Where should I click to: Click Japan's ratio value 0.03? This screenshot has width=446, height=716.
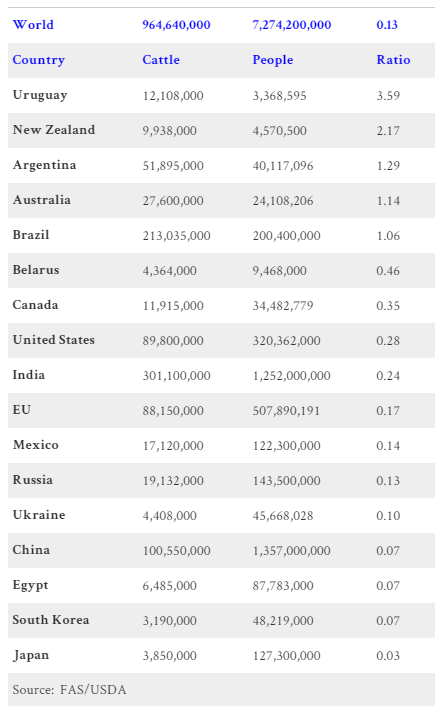388,656
